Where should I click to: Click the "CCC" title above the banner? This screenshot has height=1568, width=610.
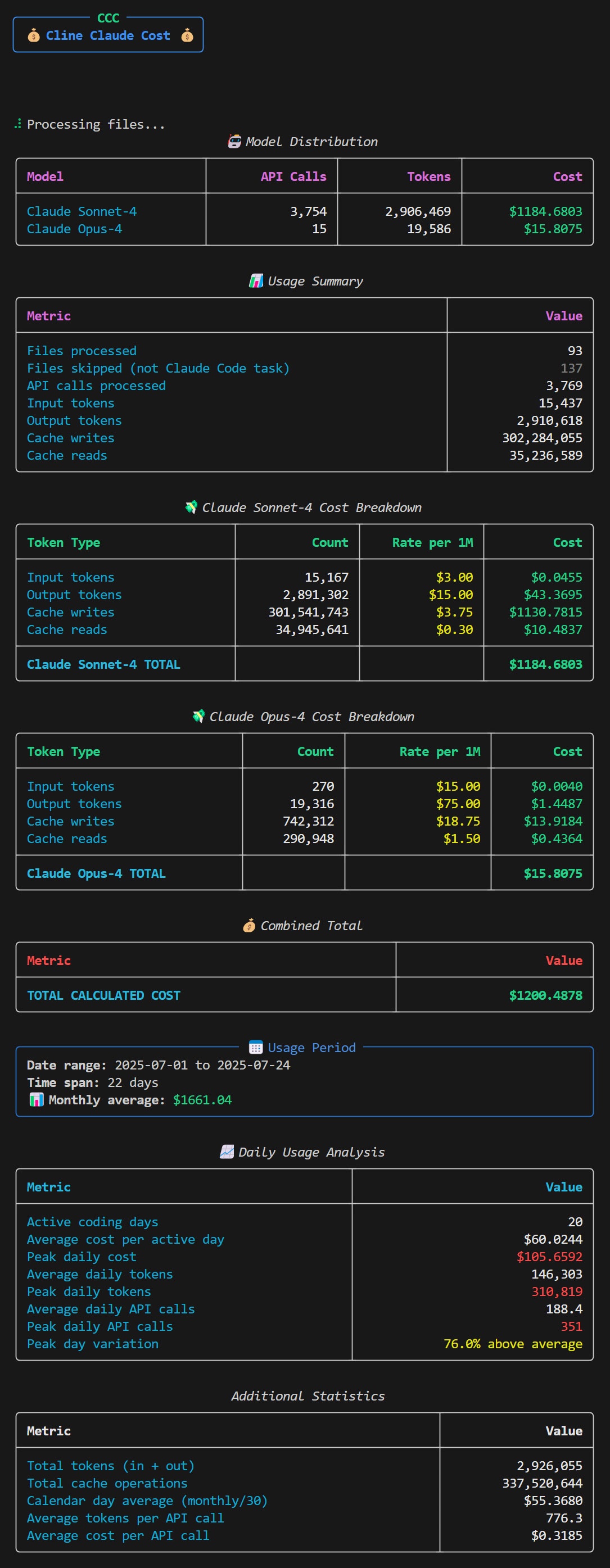point(109,18)
